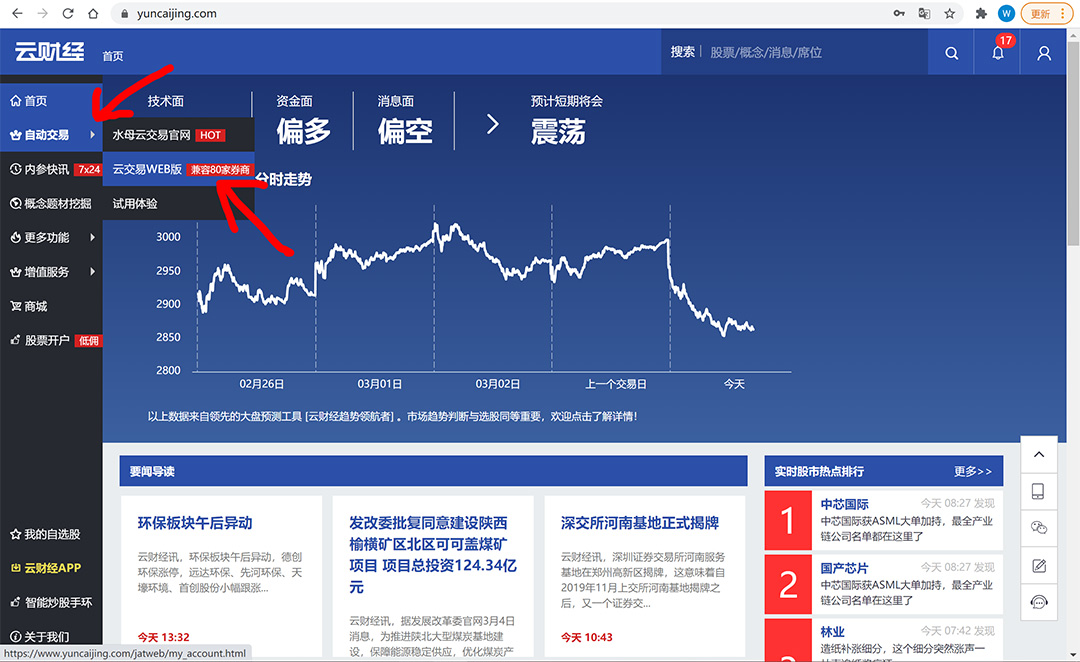Go to the browser home page icon
Screen dimensions: 1080x662
pos(93,13)
